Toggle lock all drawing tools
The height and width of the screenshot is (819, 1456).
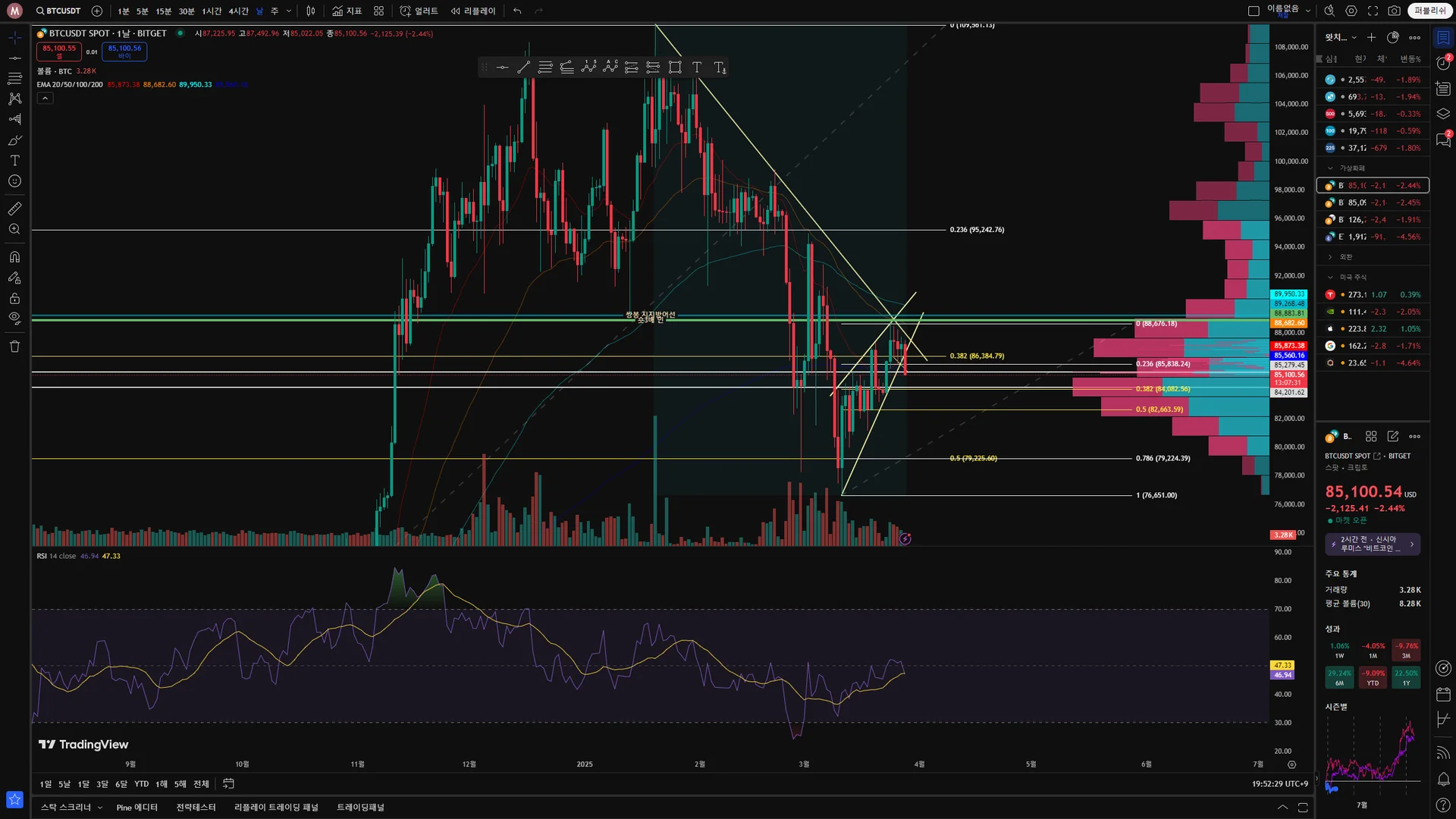(x=14, y=298)
